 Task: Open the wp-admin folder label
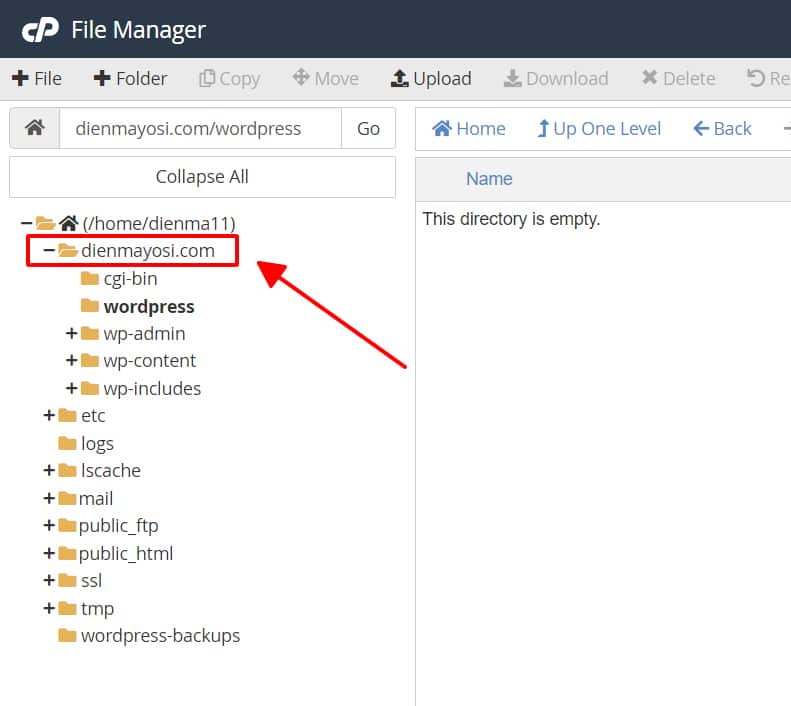point(144,333)
